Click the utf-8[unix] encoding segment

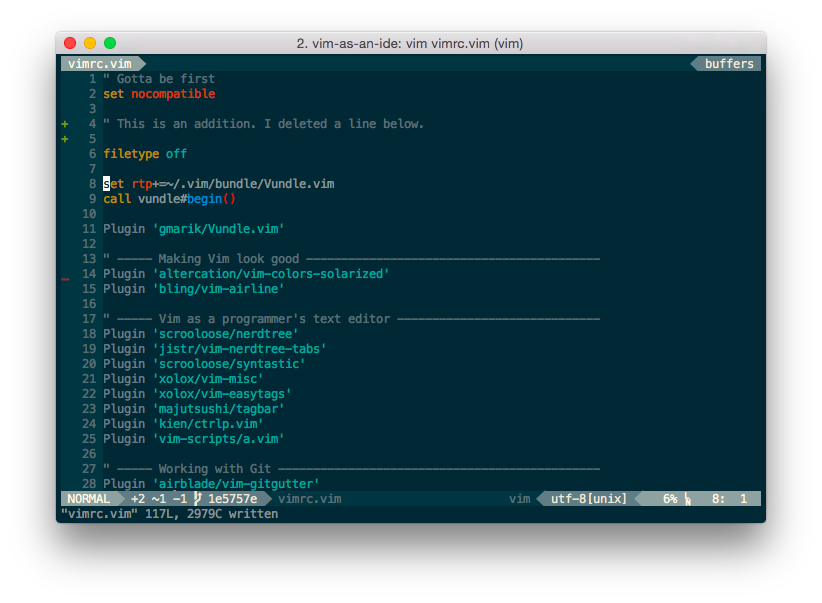(589, 499)
